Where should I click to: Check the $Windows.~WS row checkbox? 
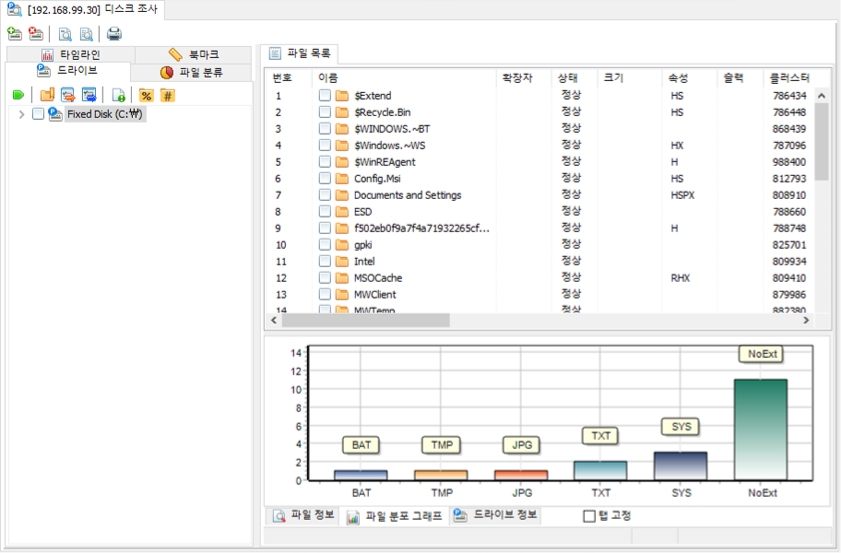pyautogui.click(x=324, y=145)
